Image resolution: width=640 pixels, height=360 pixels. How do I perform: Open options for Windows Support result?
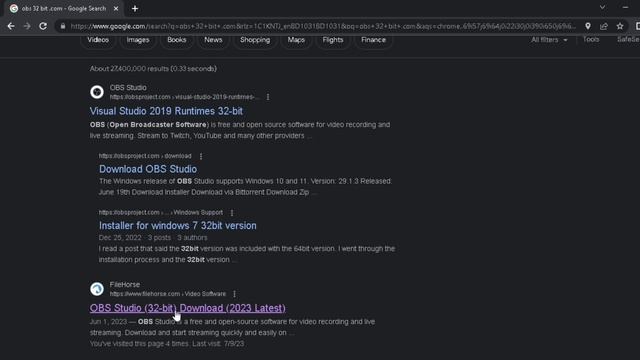pos(232,213)
